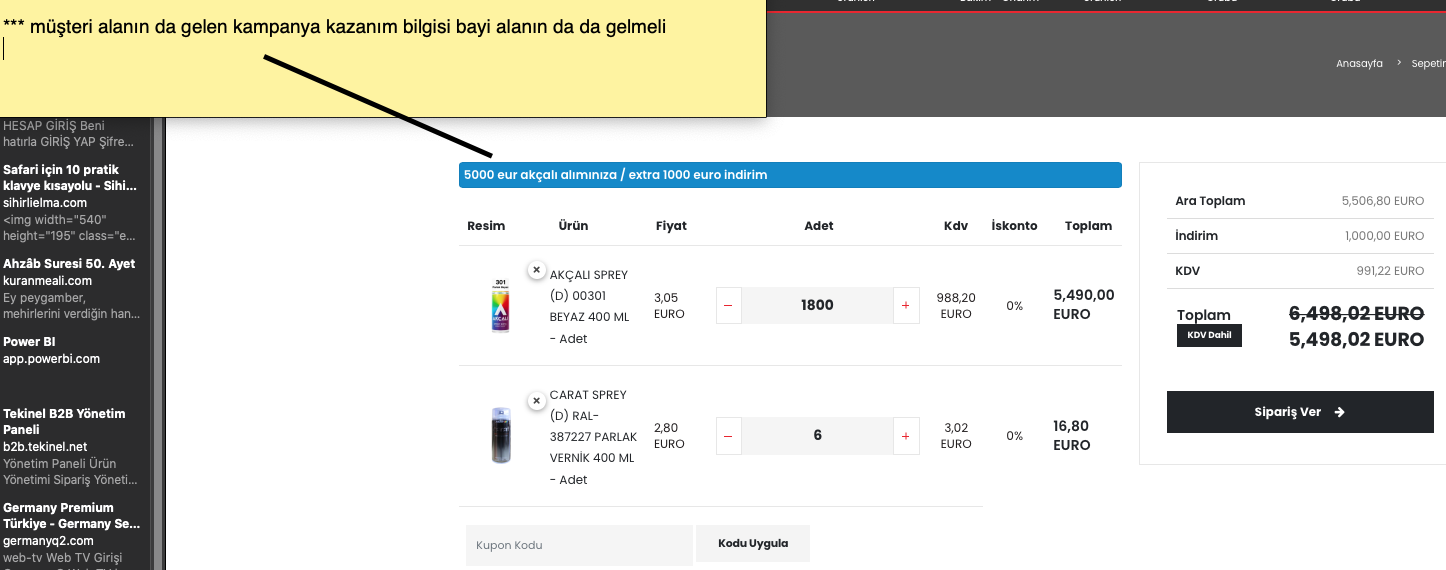The image size is (1446, 570).
Task: Click the quantity field showing 6
Action: (x=817, y=436)
